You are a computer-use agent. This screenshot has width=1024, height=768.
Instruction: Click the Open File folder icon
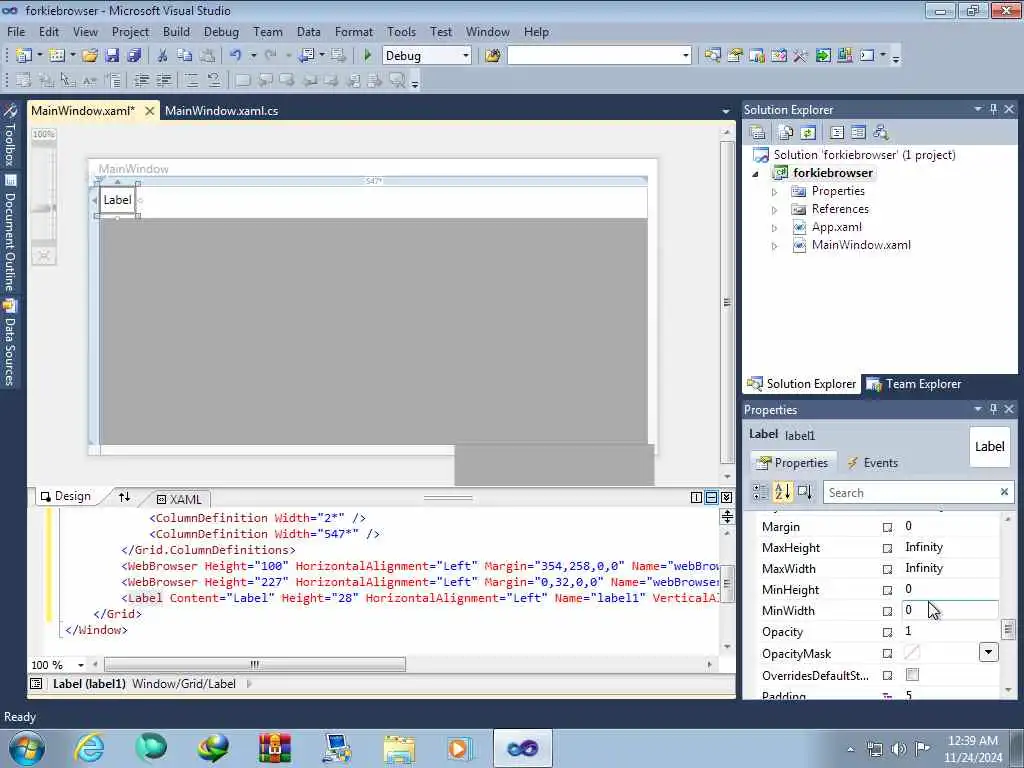click(90, 56)
